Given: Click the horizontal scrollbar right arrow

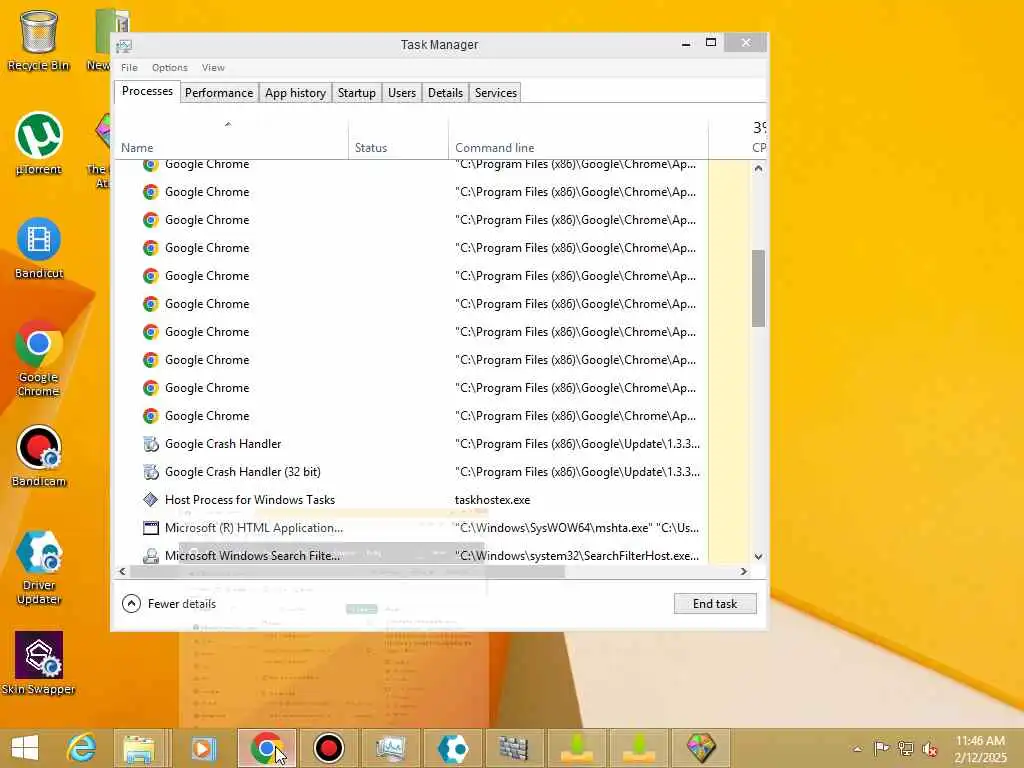Looking at the screenshot, I should (743, 571).
